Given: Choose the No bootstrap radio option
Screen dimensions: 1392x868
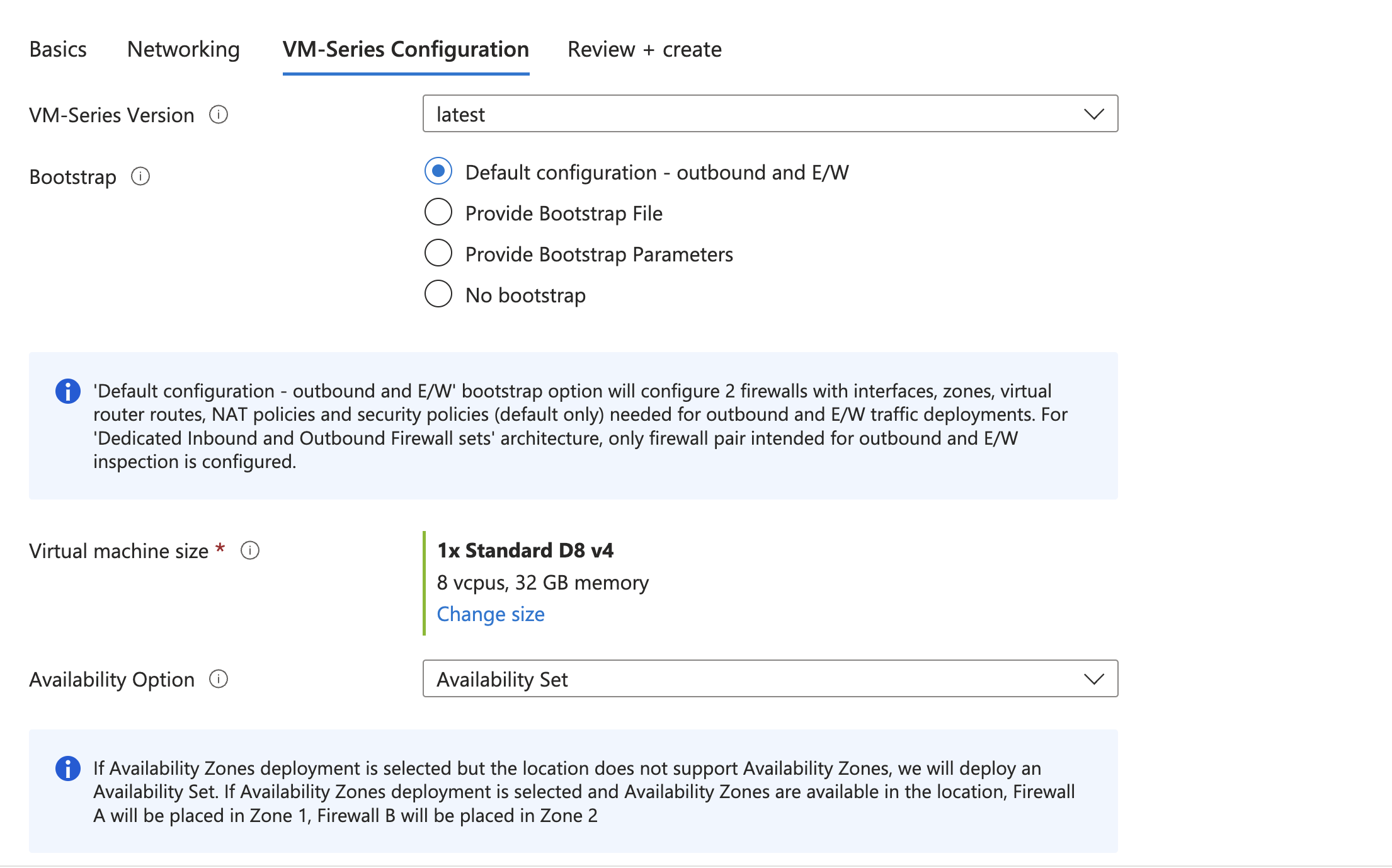Looking at the screenshot, I should point(438,294).
